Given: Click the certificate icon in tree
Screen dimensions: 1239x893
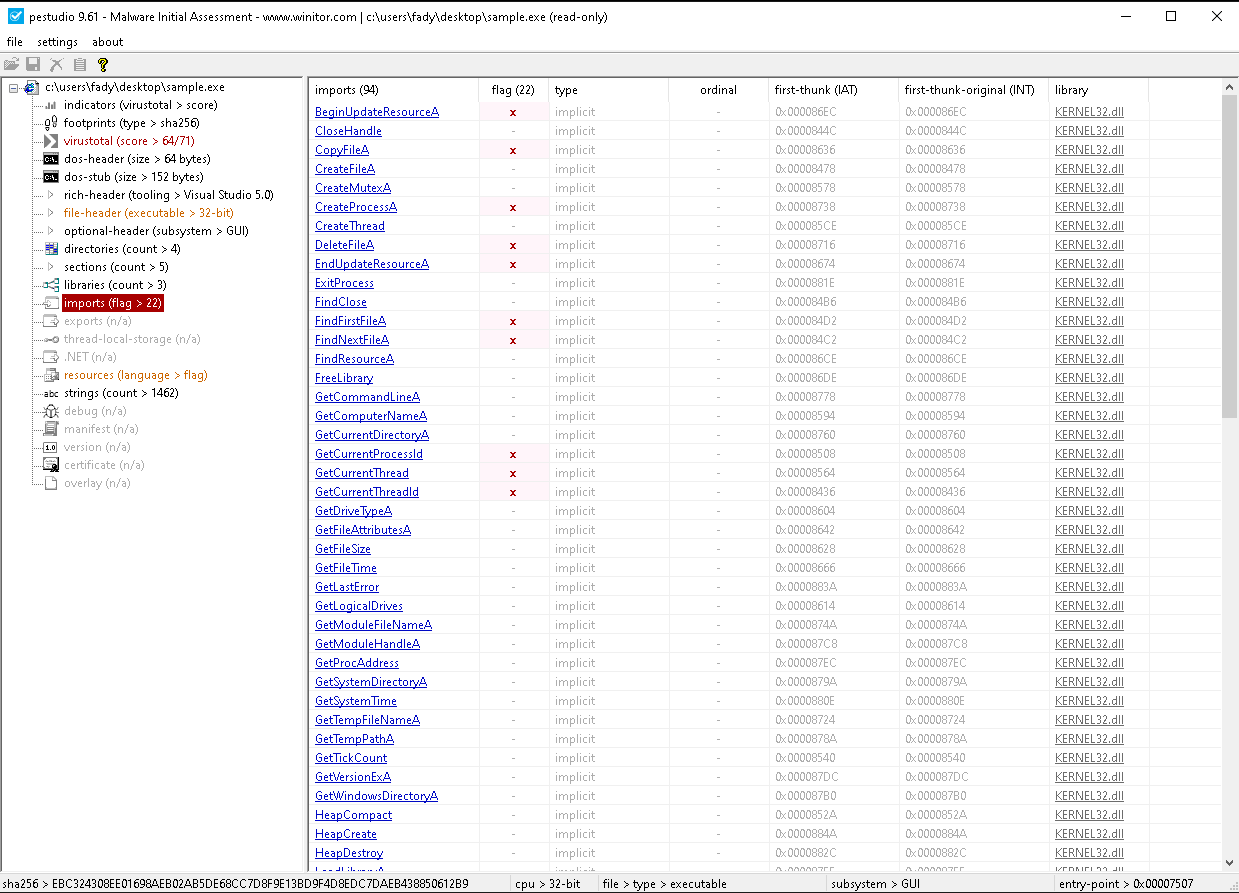Looking at the screenshot, I should point(51,465).
